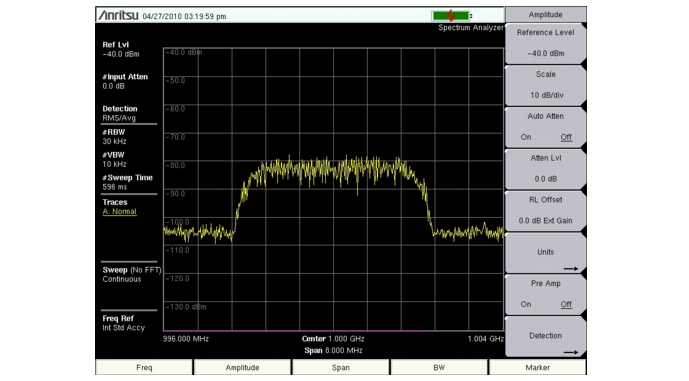
Task: Turn Pre Amp On
Action: (526, 304)
